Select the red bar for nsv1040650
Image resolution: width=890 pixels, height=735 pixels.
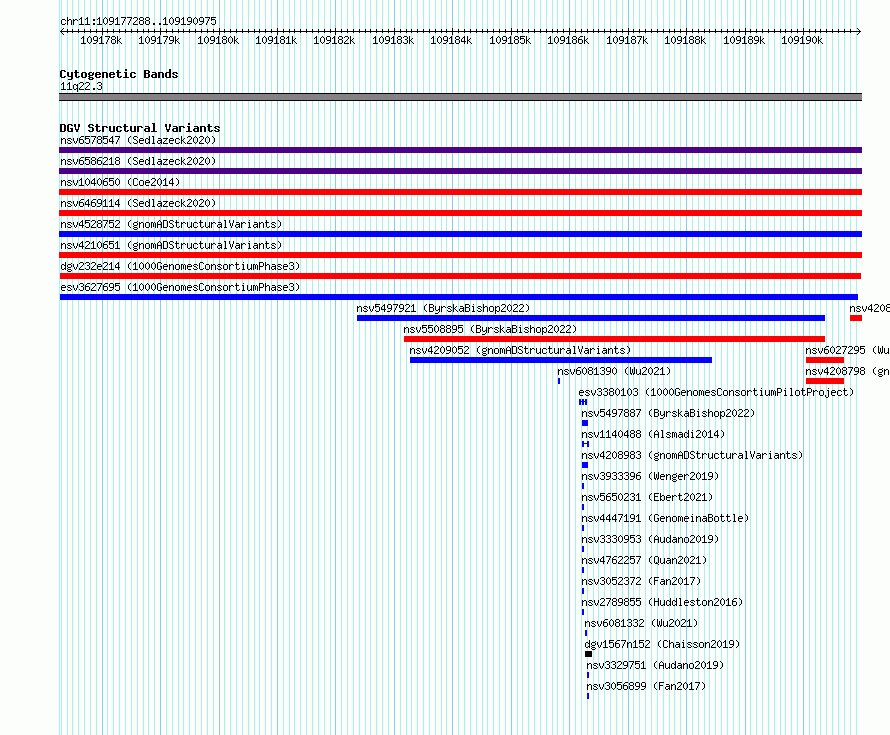point(460,192)
